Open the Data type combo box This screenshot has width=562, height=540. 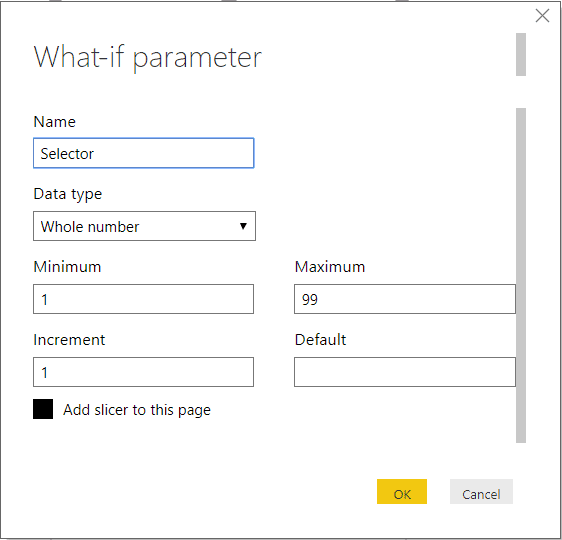coord(144,226)
